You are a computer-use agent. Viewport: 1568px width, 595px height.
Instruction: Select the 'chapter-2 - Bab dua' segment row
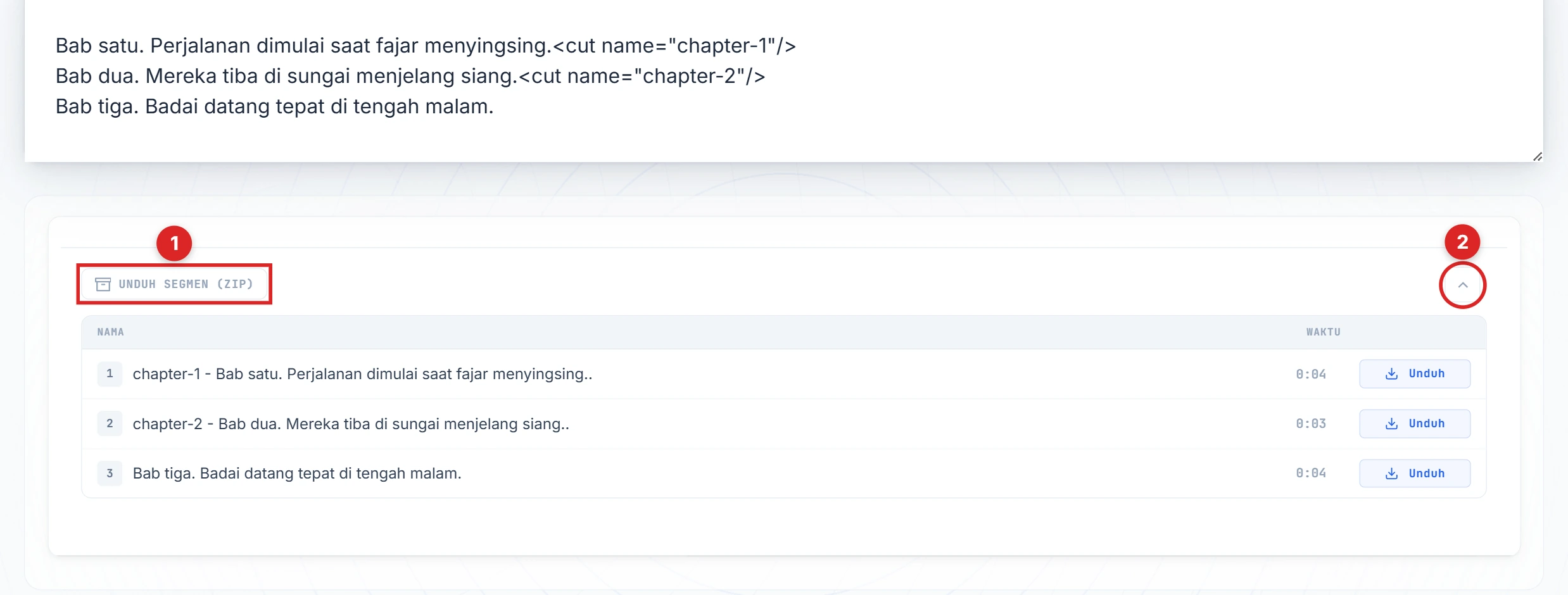tap(351, 423)
